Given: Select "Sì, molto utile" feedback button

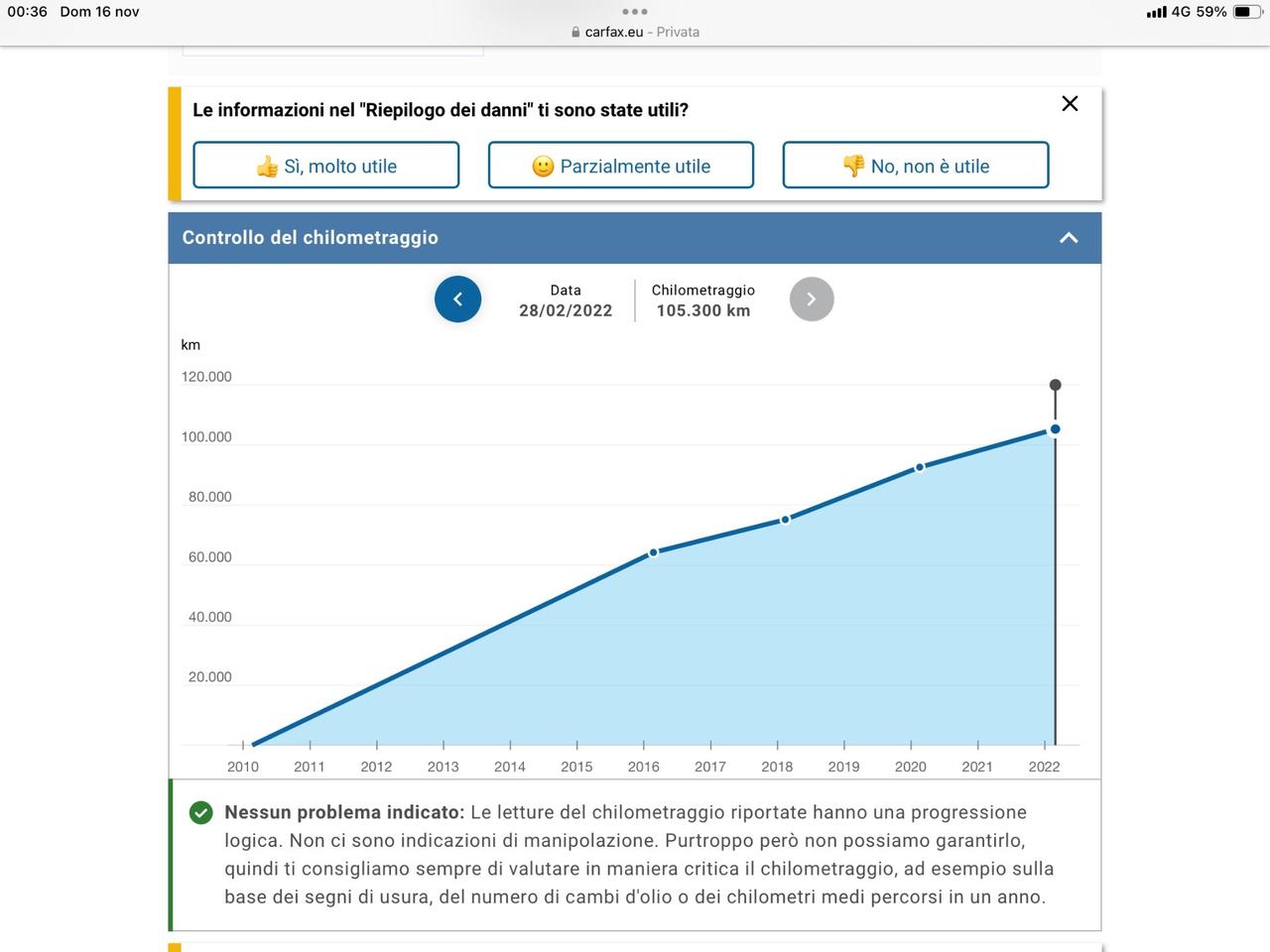Looking at the screenshot, I should [325, 166].
